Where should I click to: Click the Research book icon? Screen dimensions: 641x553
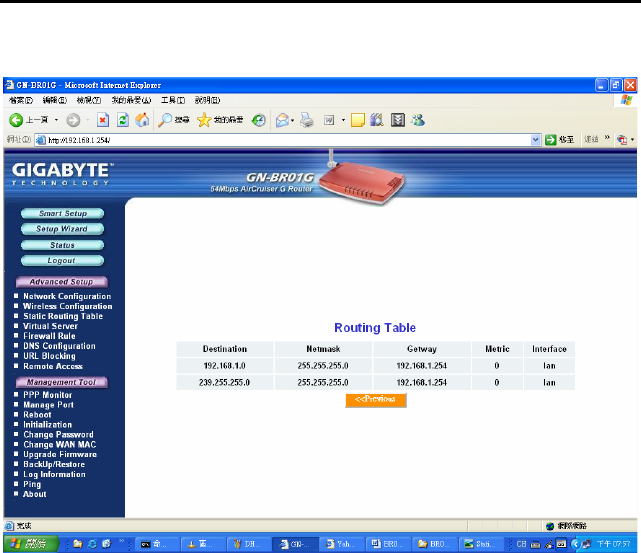tap(377, 120)
